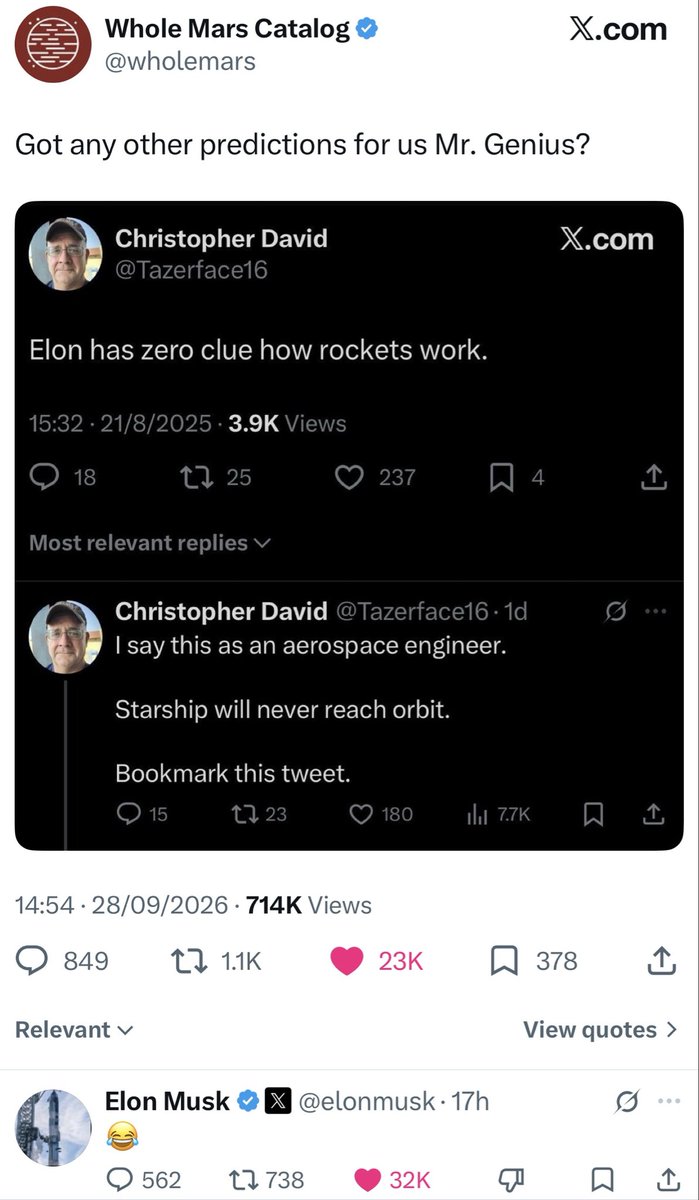Open the @wholemars handle
This screenshot has height=1200, width=699.
coord(180,61)
